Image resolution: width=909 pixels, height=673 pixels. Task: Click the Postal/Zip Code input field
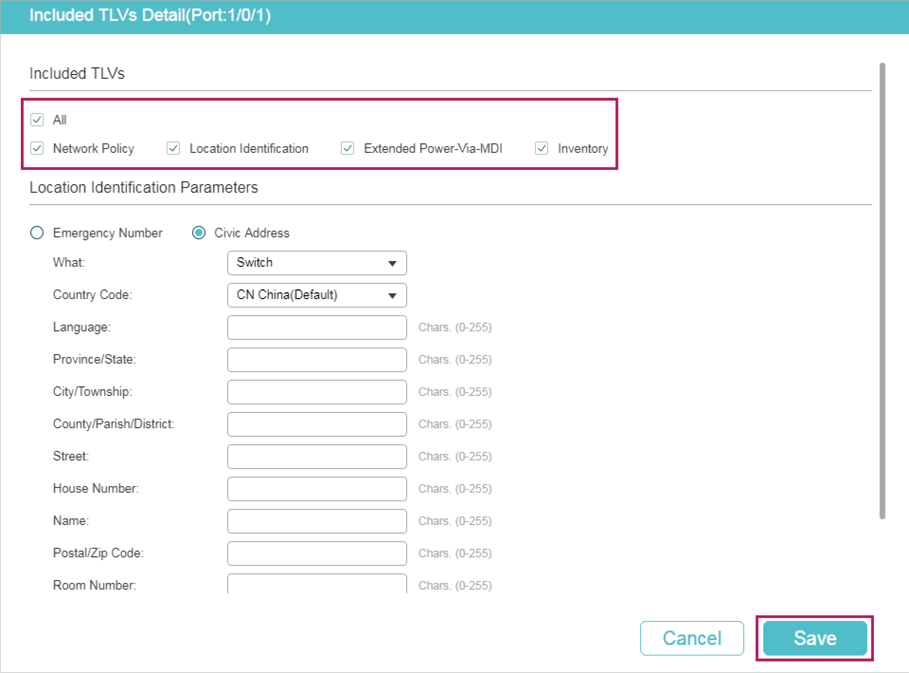coord(317,554)
